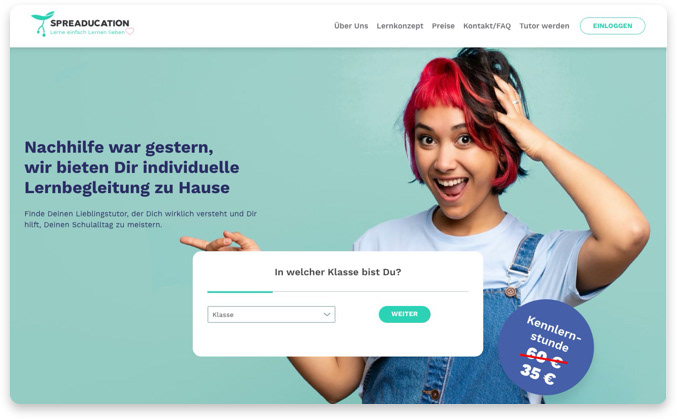Click the 35 € offer price
677x419 pixels.
pyautogui.click(x=538, y=374)
